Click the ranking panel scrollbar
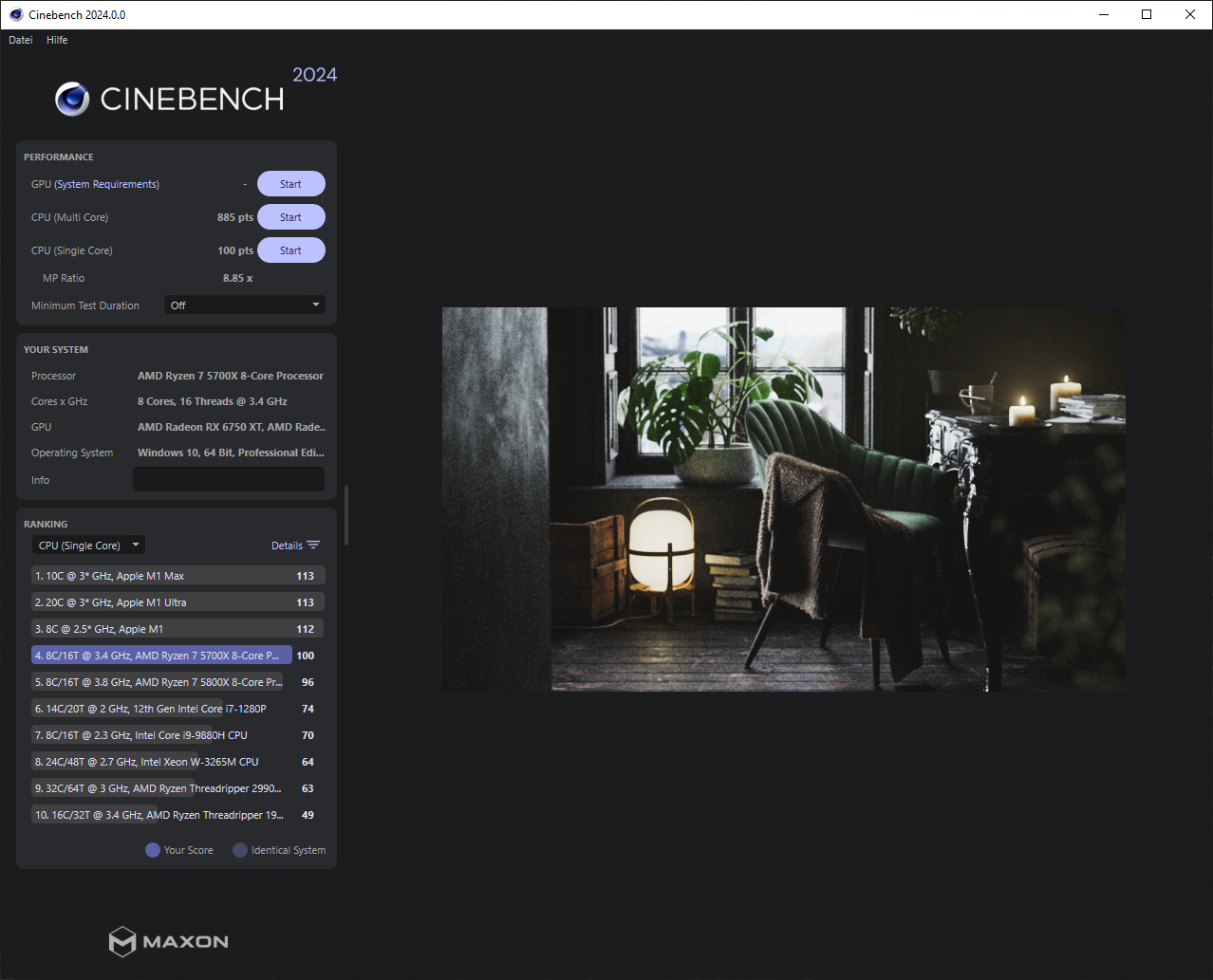 346,515
